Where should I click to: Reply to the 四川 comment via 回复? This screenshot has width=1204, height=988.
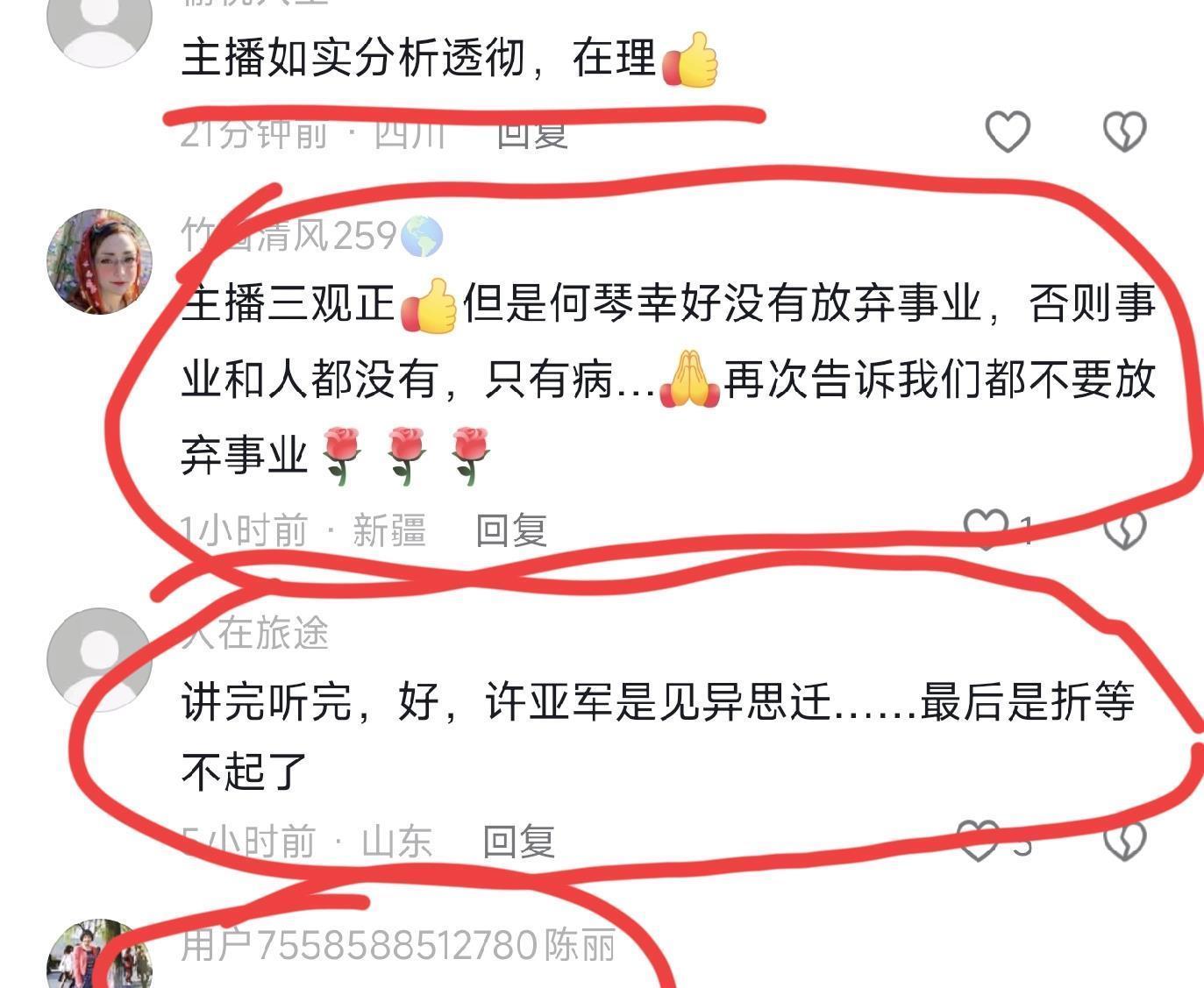(x=532, y=133)
